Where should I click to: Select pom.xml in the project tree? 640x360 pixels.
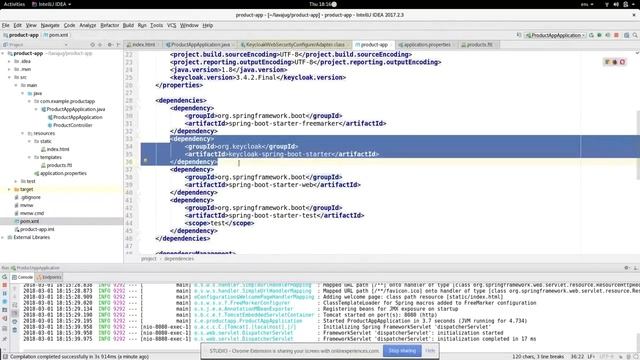[x=29, y=221]
